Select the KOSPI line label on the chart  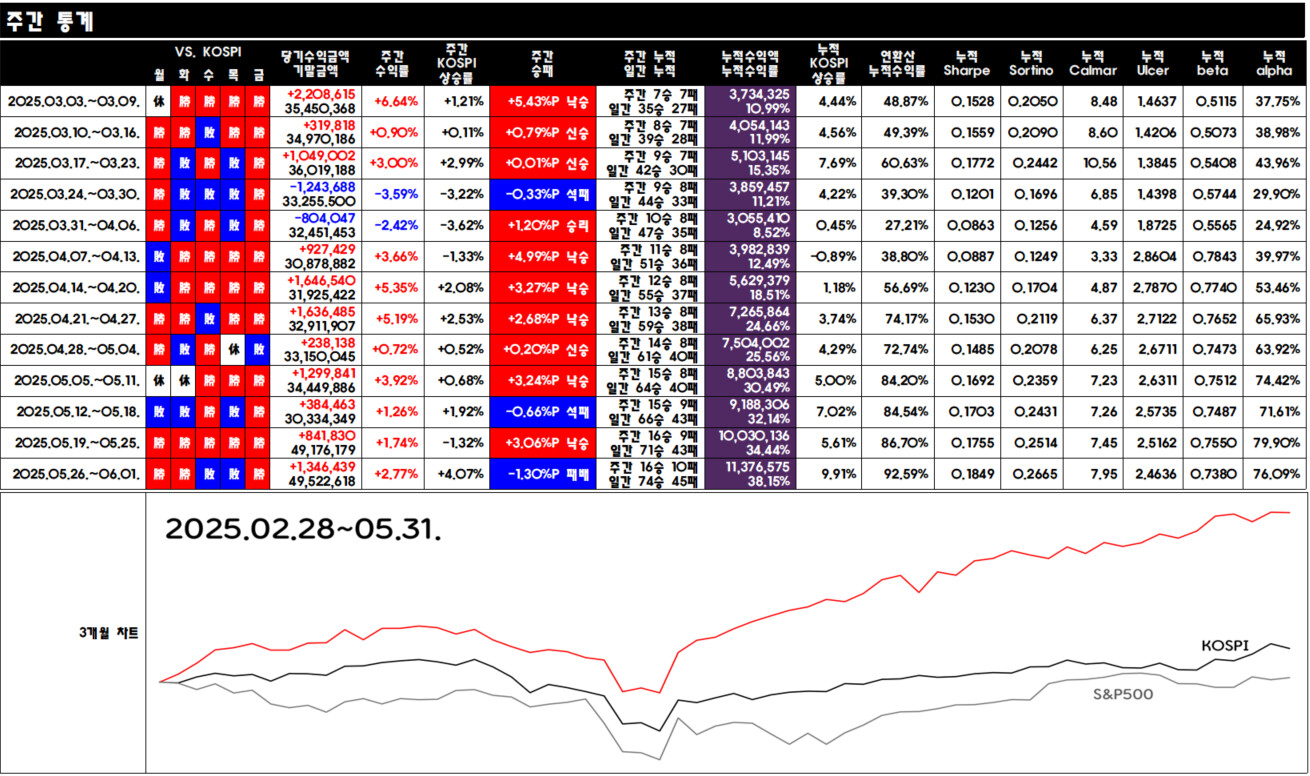(x=1225, y=646)
